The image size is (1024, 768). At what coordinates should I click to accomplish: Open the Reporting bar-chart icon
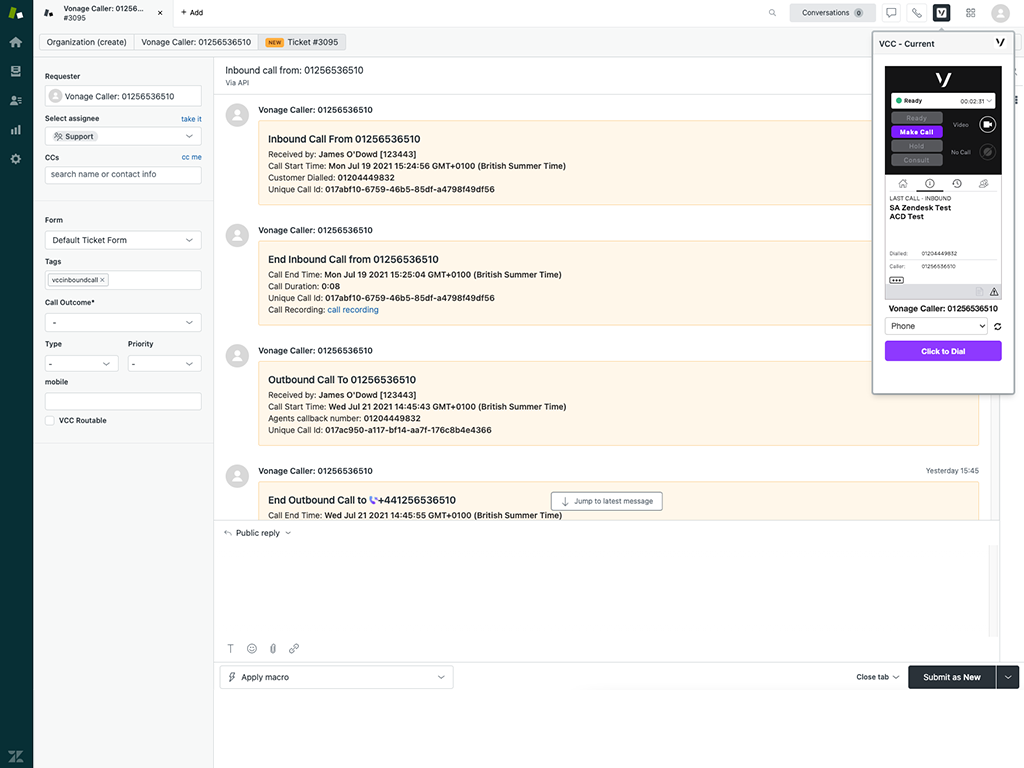pos(16,130)
